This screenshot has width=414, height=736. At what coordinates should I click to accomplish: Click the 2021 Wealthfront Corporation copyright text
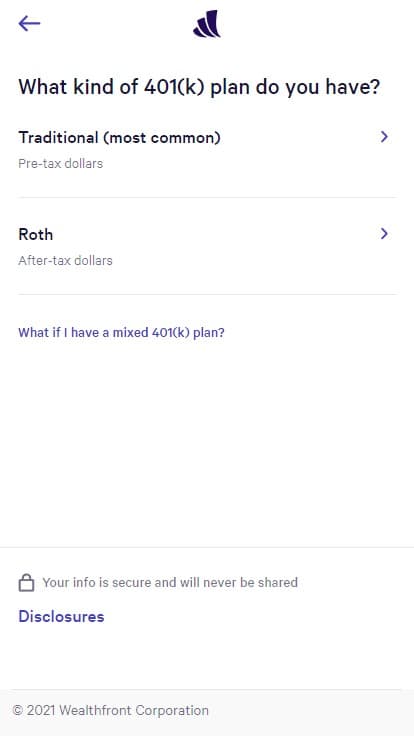tap(110, 710)
